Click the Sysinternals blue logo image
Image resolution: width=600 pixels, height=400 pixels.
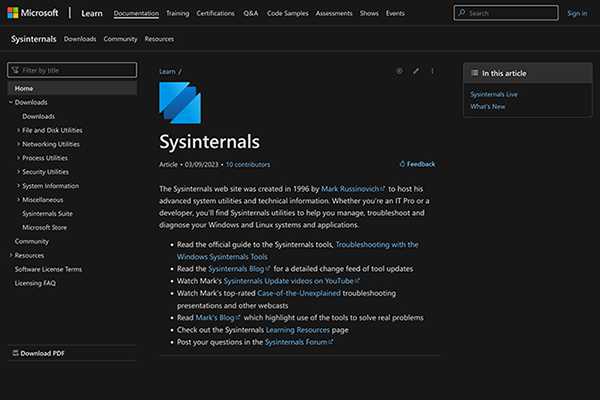tap(180, 103)
